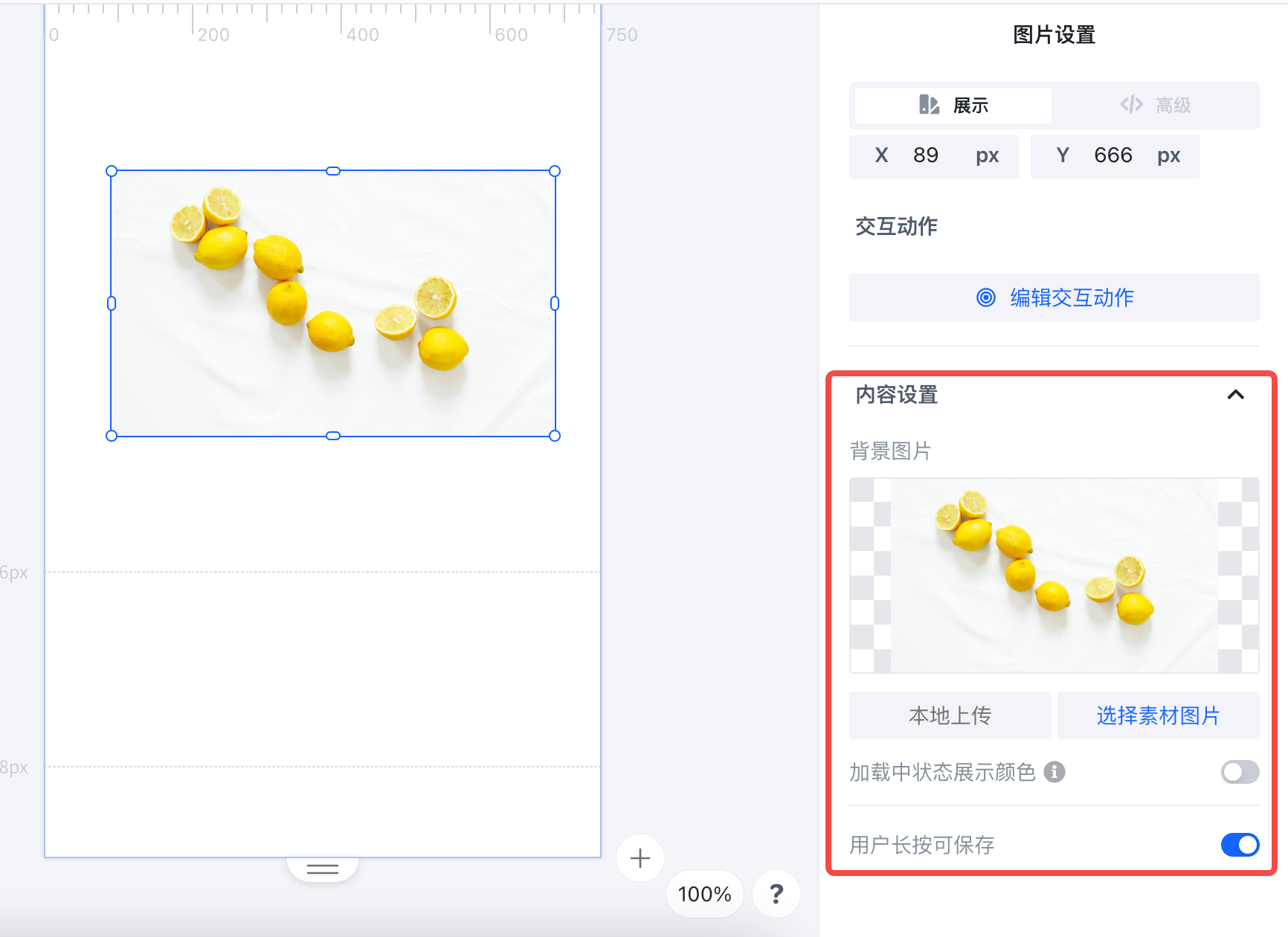Open help with the question mark button

[776, 894]
